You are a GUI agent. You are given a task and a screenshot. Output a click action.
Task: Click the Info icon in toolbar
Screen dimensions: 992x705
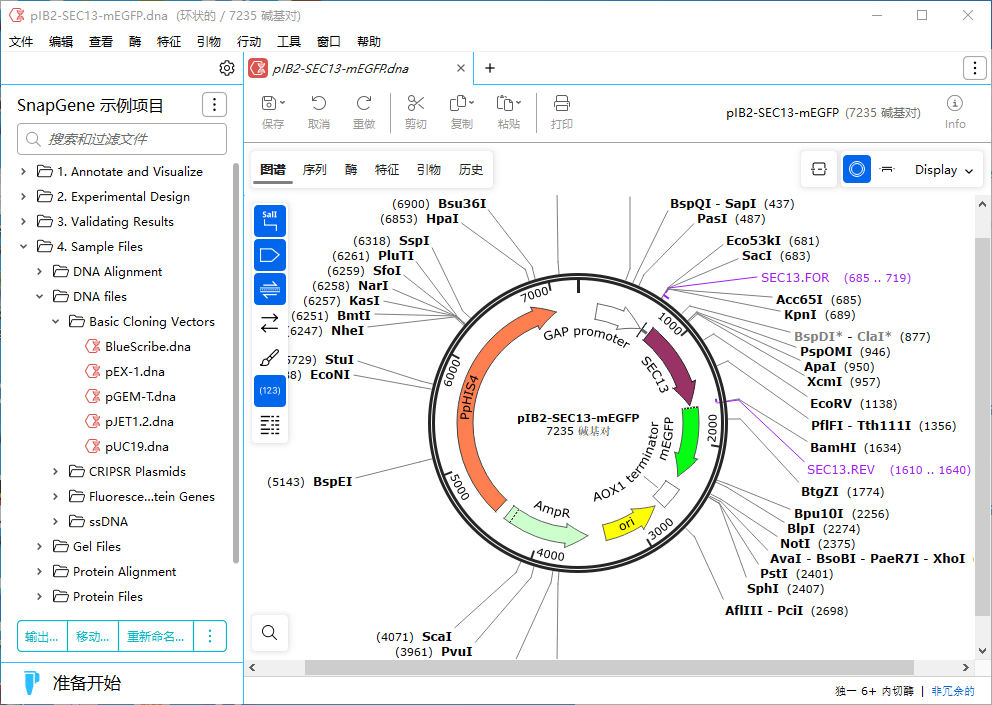click(955, 112)
